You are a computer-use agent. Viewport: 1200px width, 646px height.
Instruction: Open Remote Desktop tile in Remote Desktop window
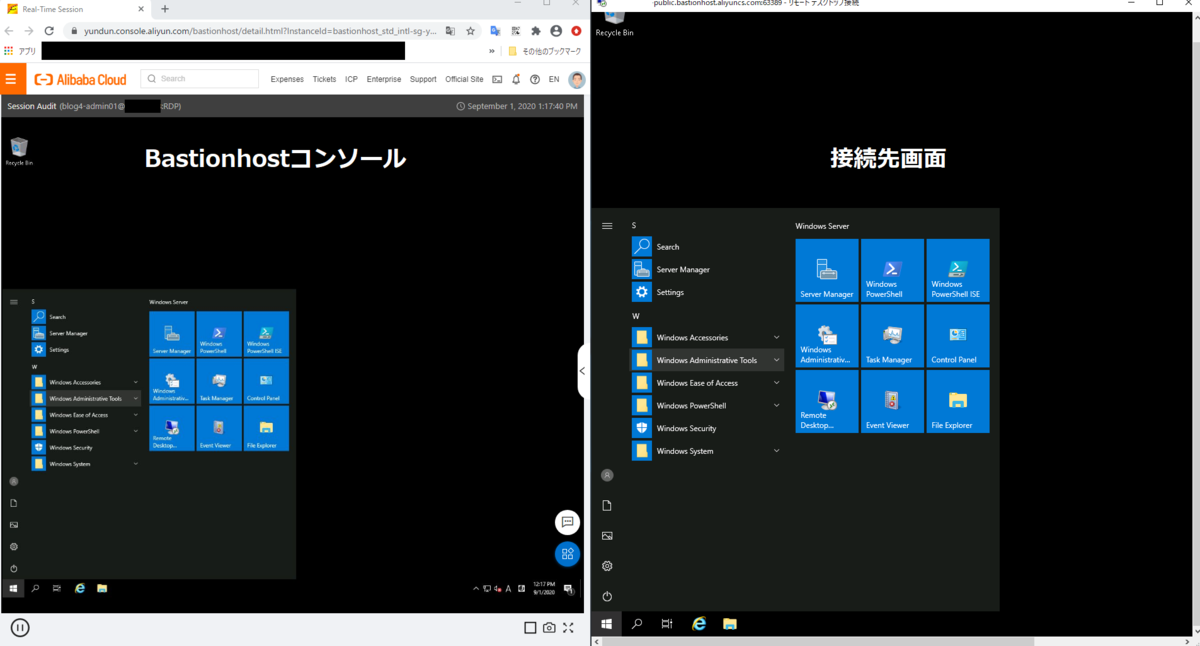tap(827, 401)
